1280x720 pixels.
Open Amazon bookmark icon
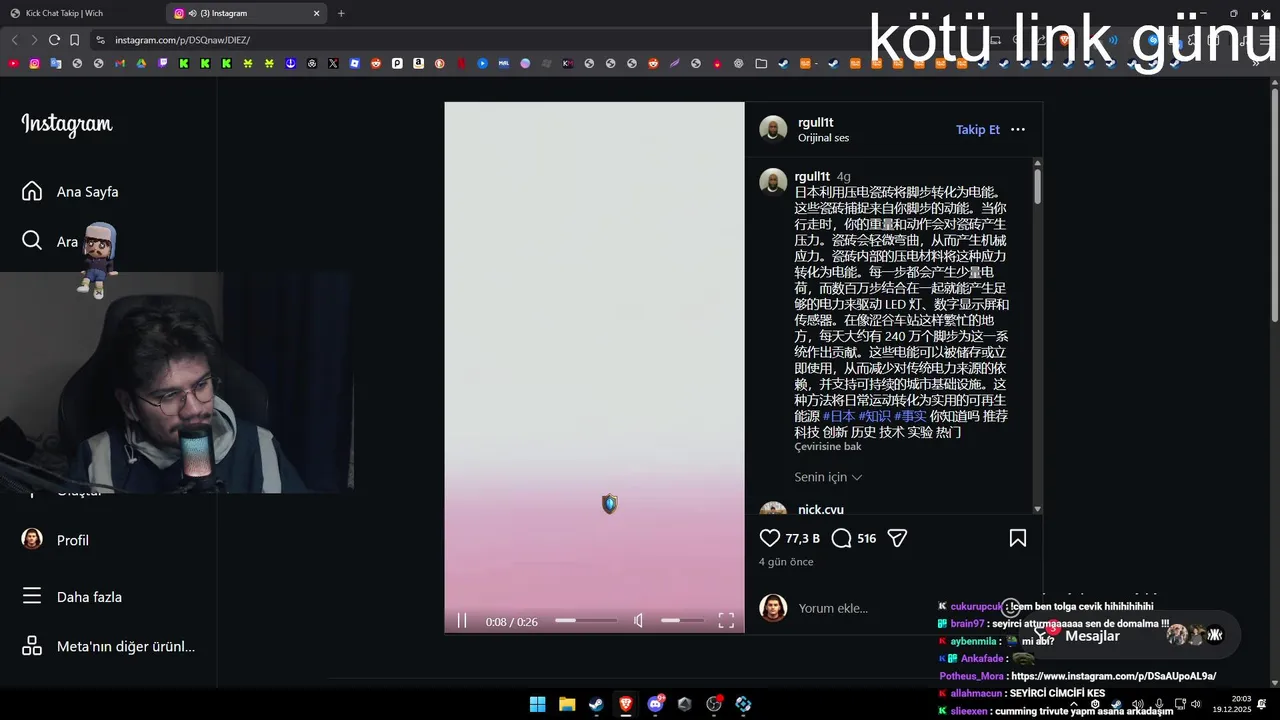click(x=418, y=63)
